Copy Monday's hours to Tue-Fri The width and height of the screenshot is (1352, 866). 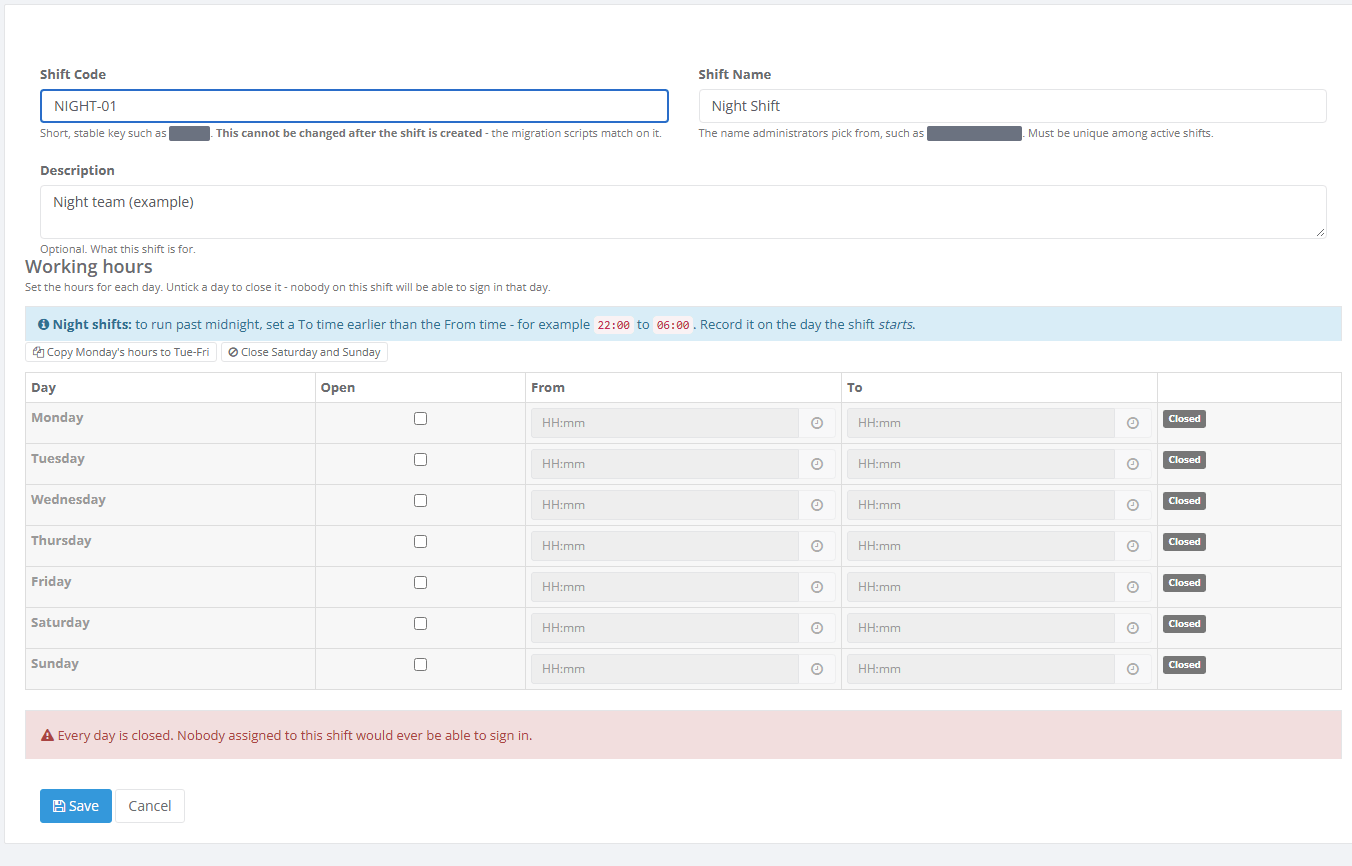coord(121,352)
